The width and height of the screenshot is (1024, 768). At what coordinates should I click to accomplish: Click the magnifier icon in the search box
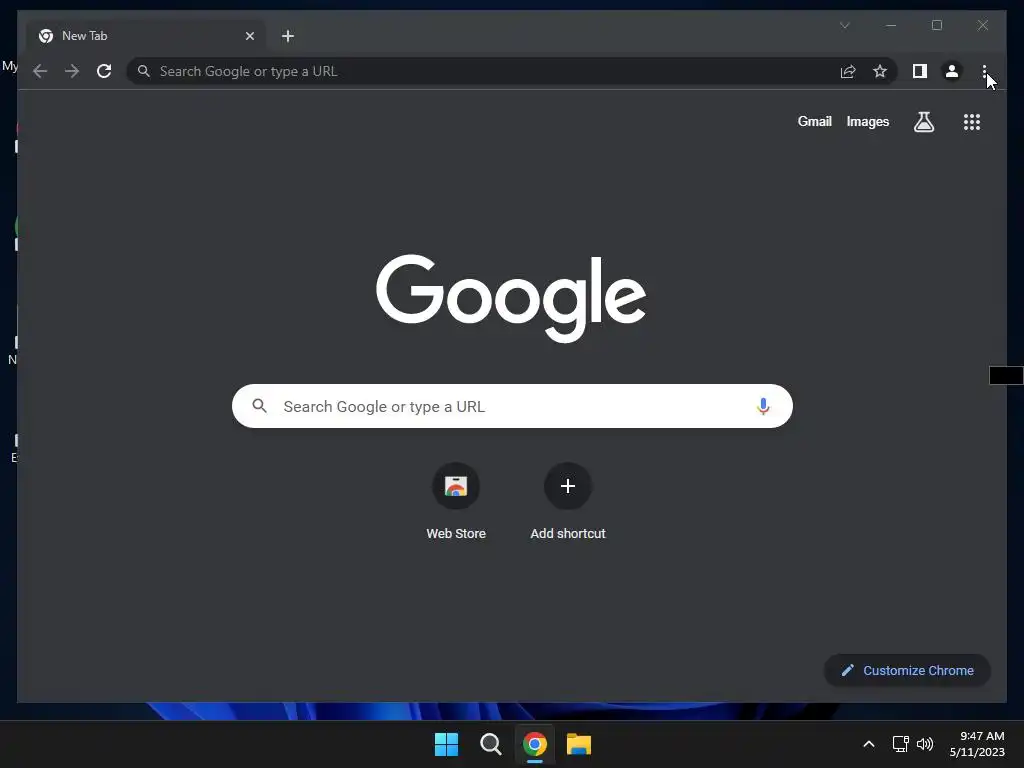click(259, 406)
